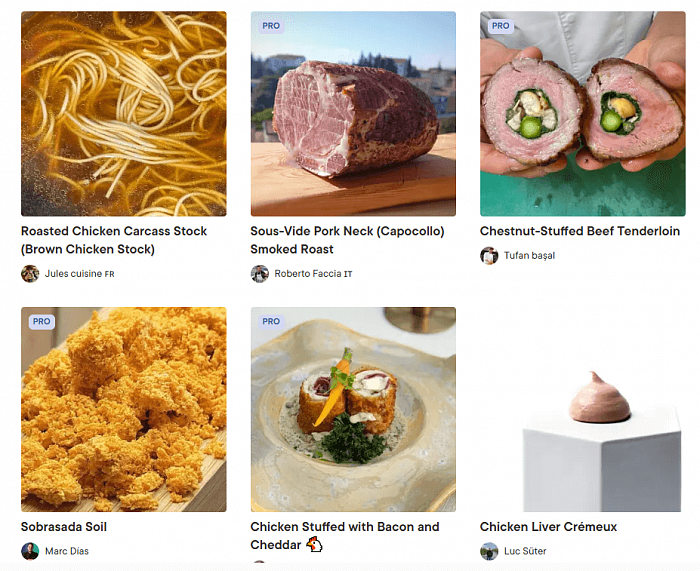The height and width of the screenshot is (571, 700).
Task: Click PRO badge on Beef Tenderloin photo
Action: pos(500,26)
